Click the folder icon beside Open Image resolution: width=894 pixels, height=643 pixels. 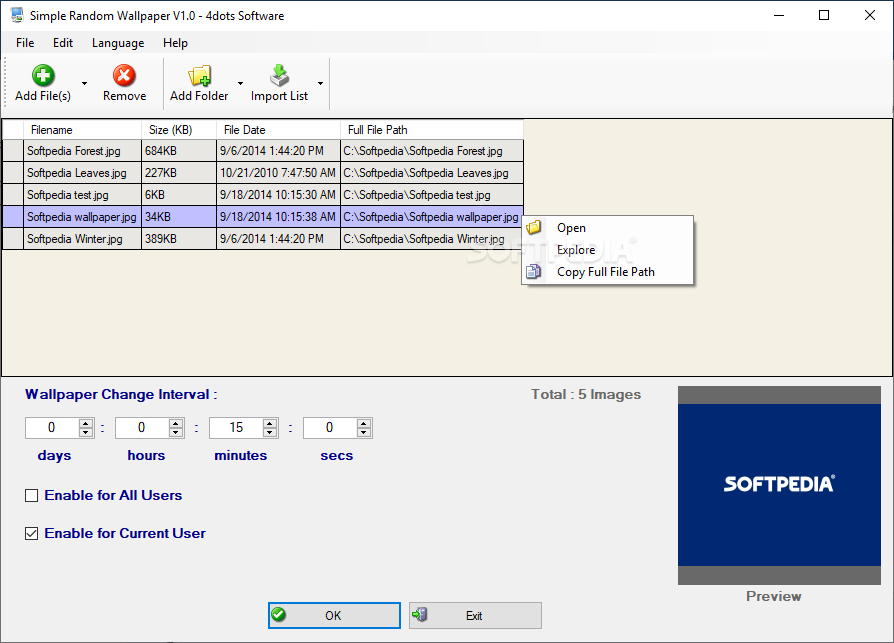click(x=534, y=227)
